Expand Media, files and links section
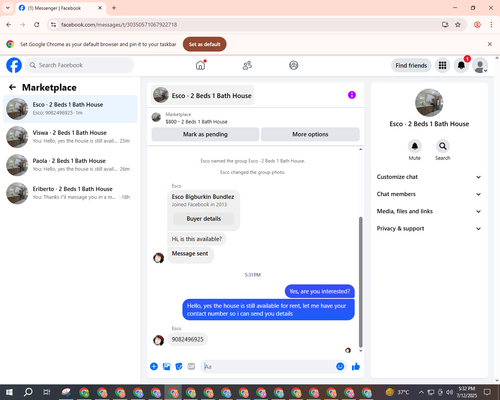Image resolution: width=500 pixels, height=400 pixels. (429, 211)
